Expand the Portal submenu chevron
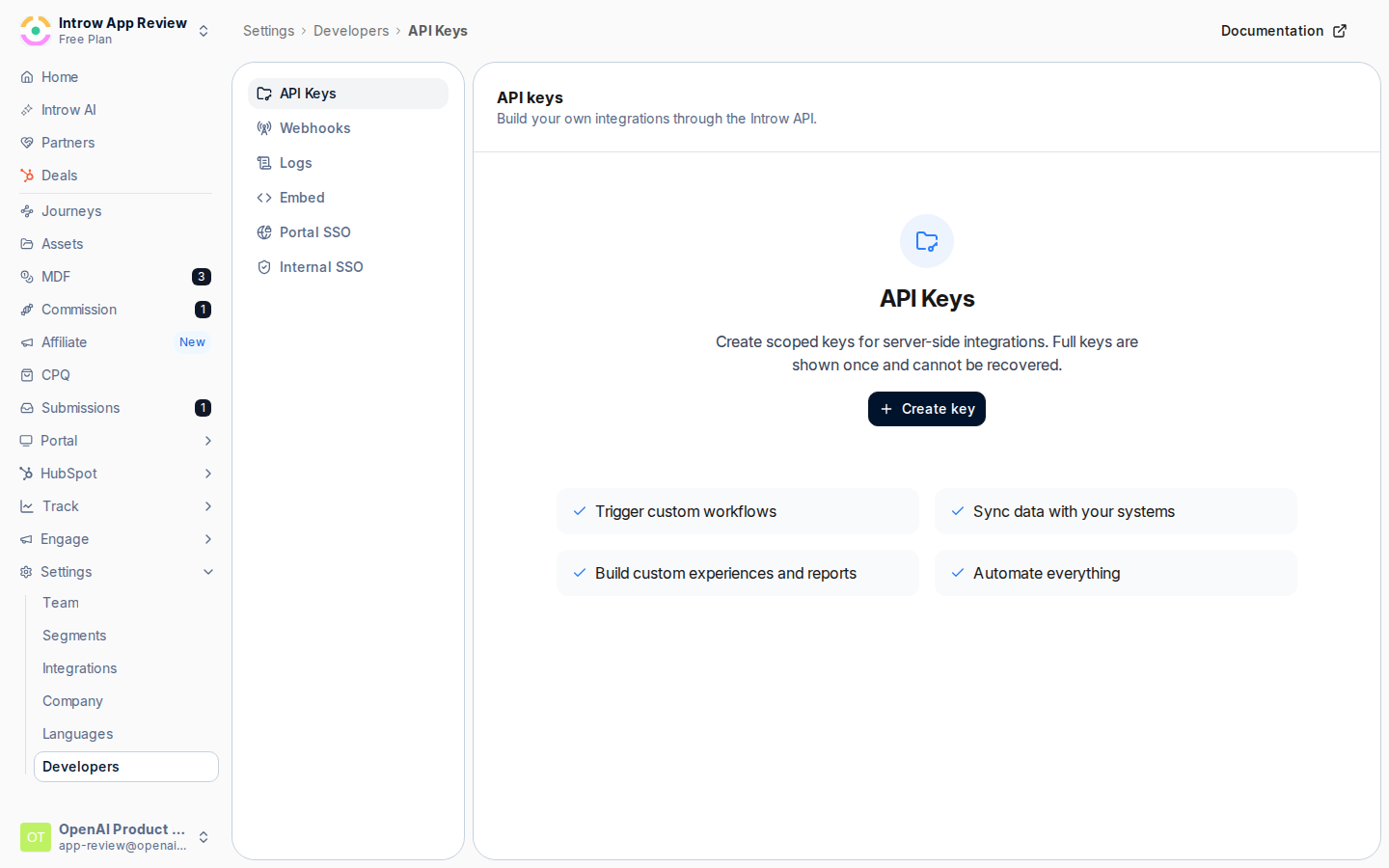This screenshot has height=868, width=1389. tap(208, 441)
